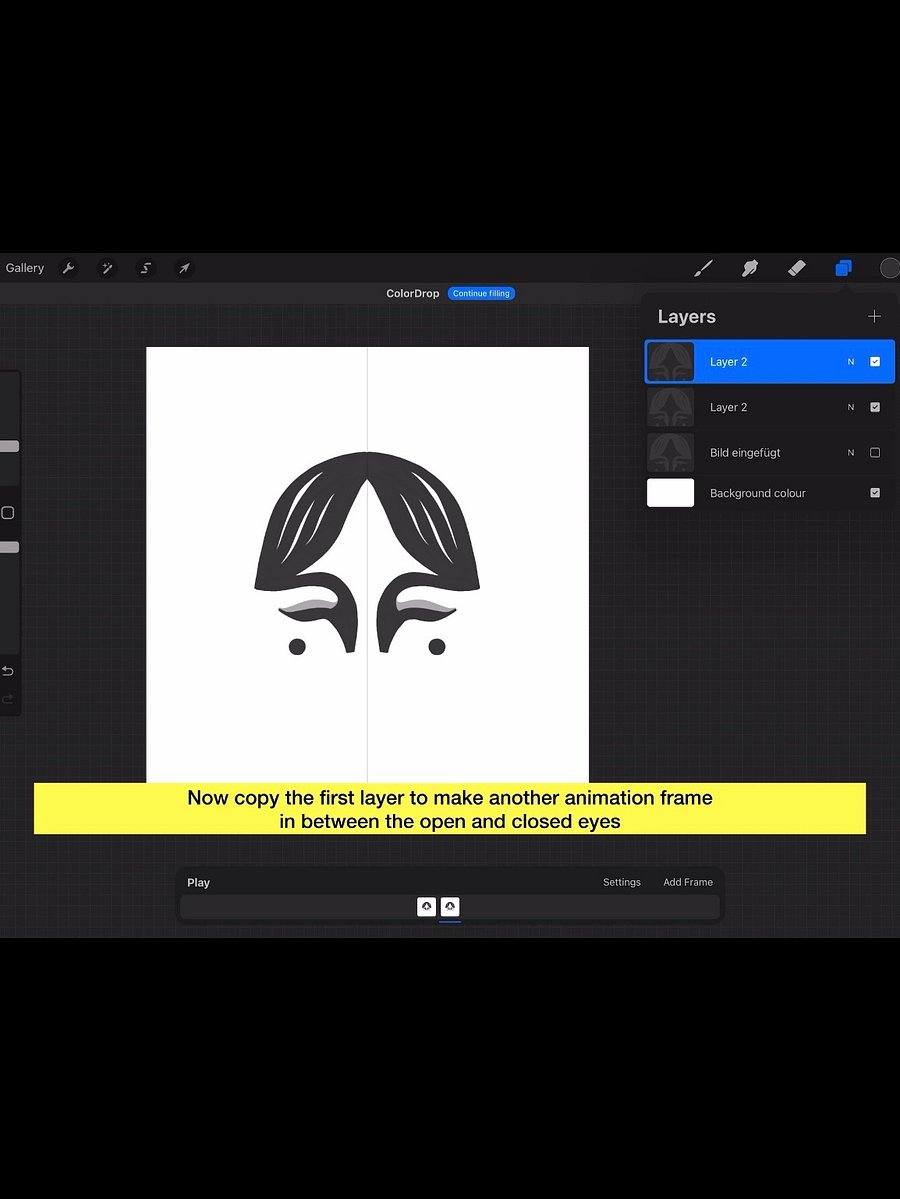Open the Actions wrench menu
The width and height of the screenshot is (900, 1199).
tap(68, 268)
